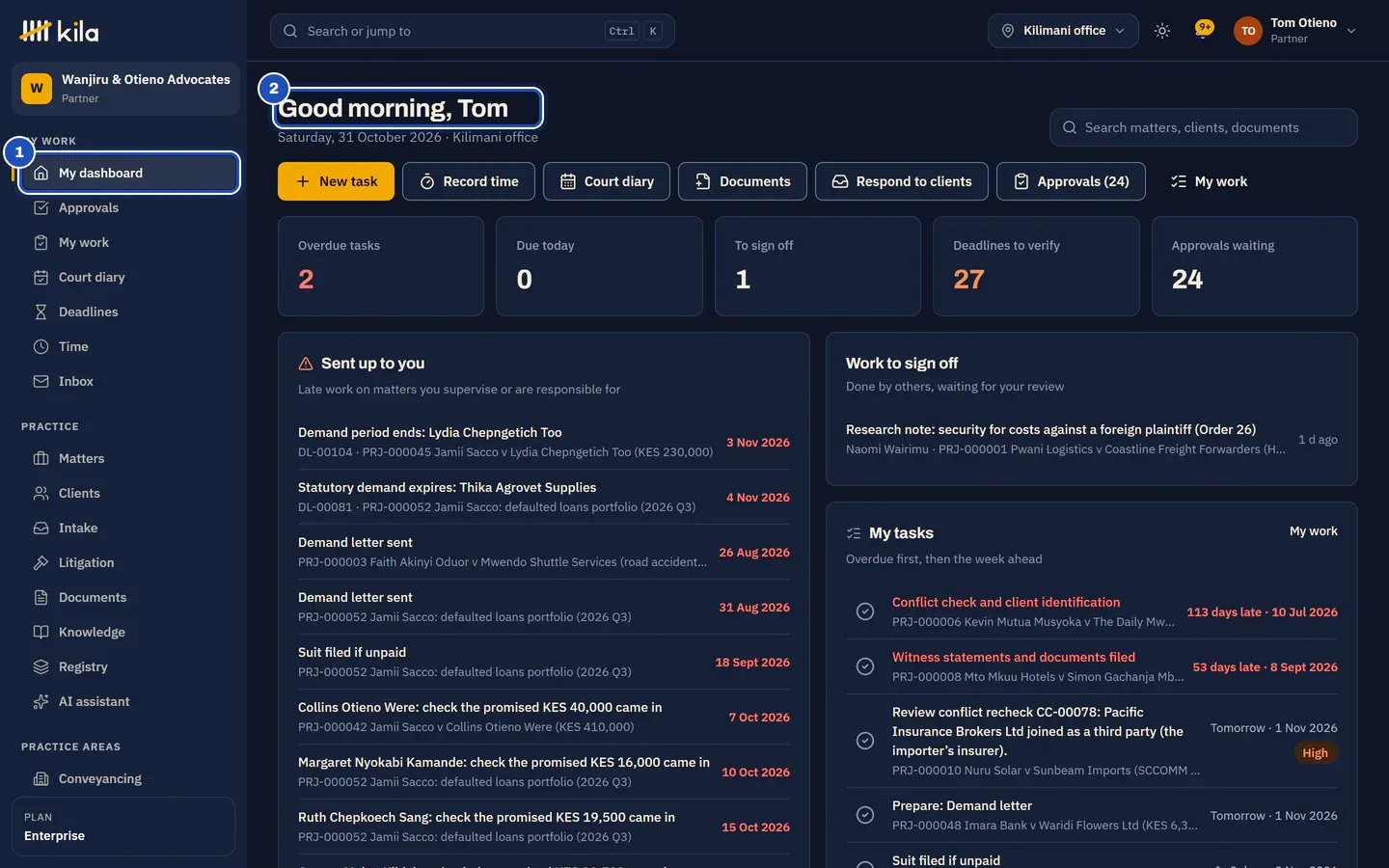Click the Conveyancing building icon
Viewport: 1389px width, 868px height.
click(41, 778)
